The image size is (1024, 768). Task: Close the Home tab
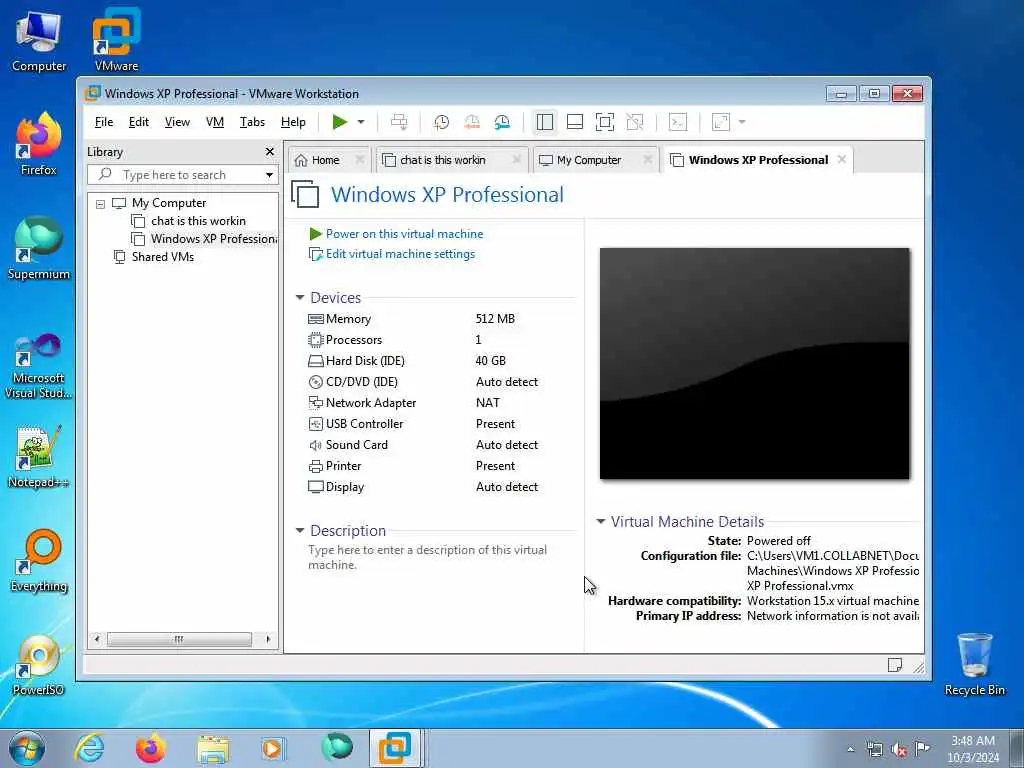click(x=360, y=159)
